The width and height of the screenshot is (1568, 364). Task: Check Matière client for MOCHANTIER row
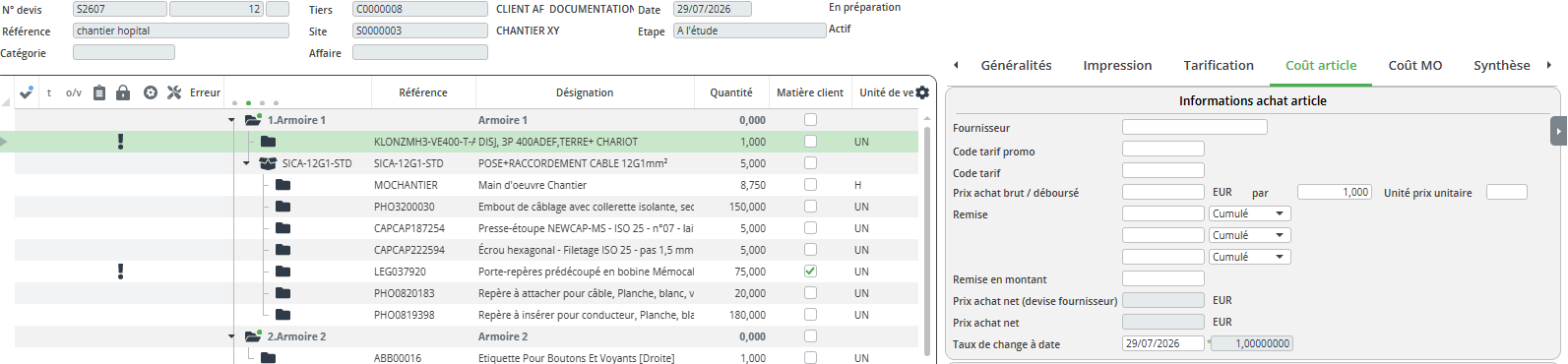point(810,185)
